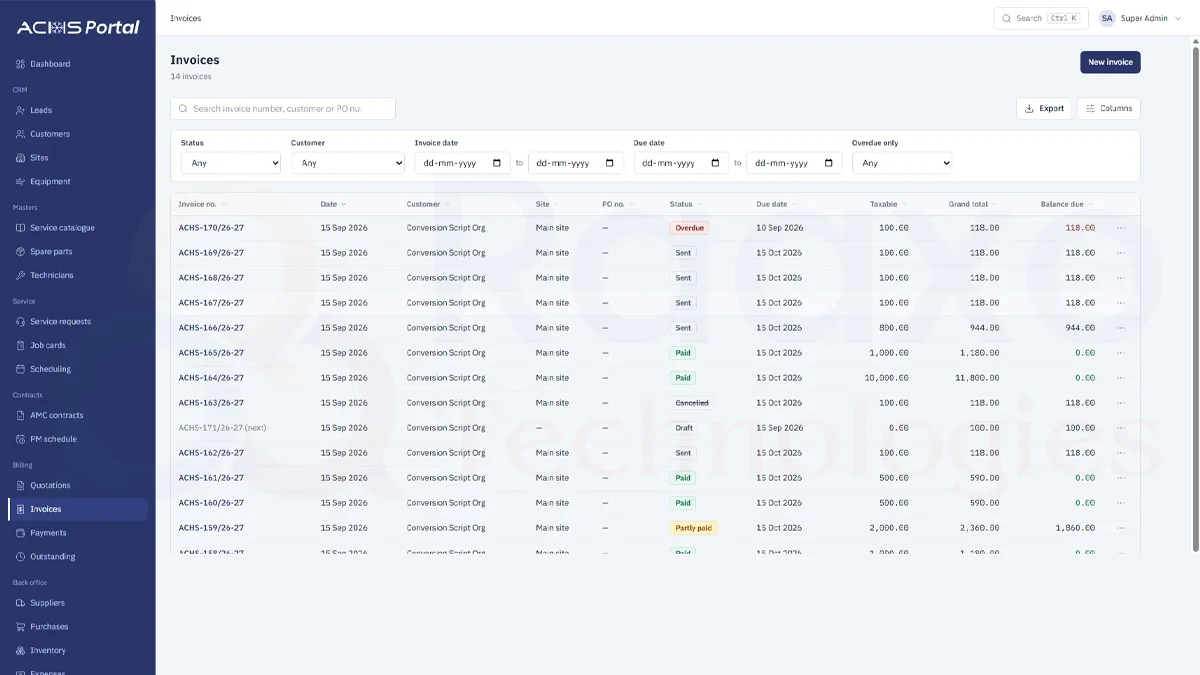
Task: Click the Partly paid status badge
Action: point(693,528)
